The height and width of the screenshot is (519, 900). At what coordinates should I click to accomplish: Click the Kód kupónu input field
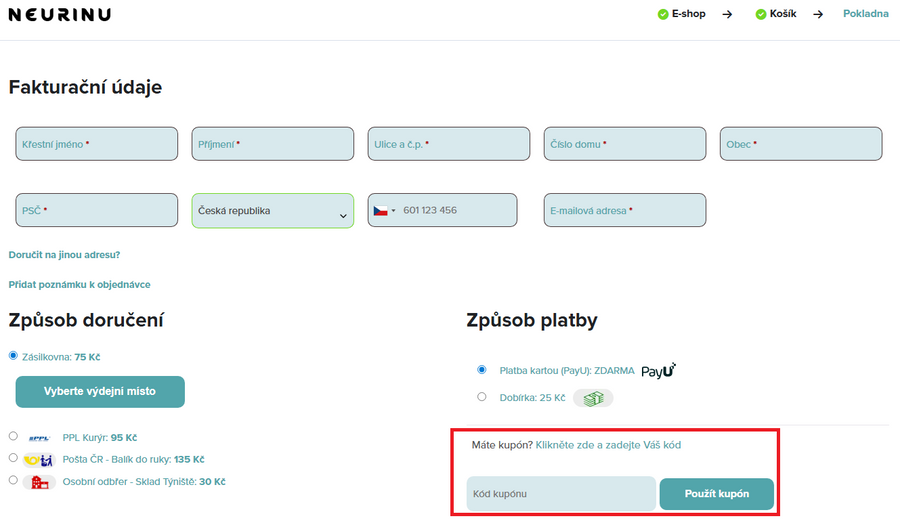click(x=560, y=494)
